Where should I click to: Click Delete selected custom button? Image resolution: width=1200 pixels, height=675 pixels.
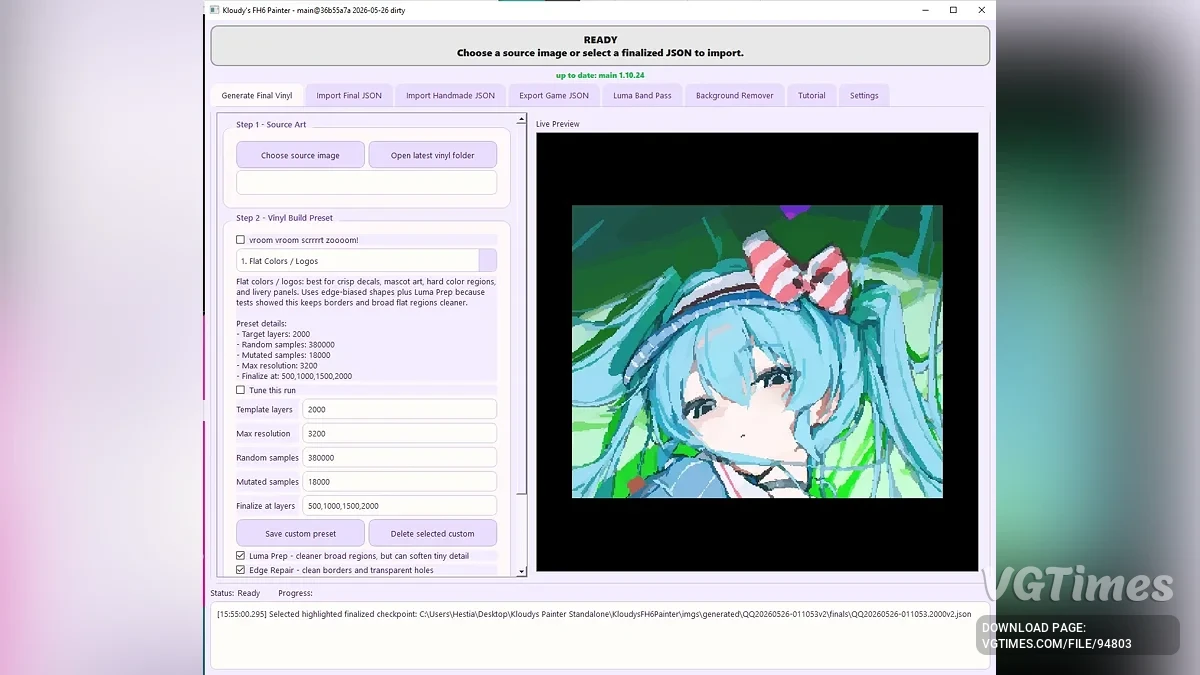433,533
